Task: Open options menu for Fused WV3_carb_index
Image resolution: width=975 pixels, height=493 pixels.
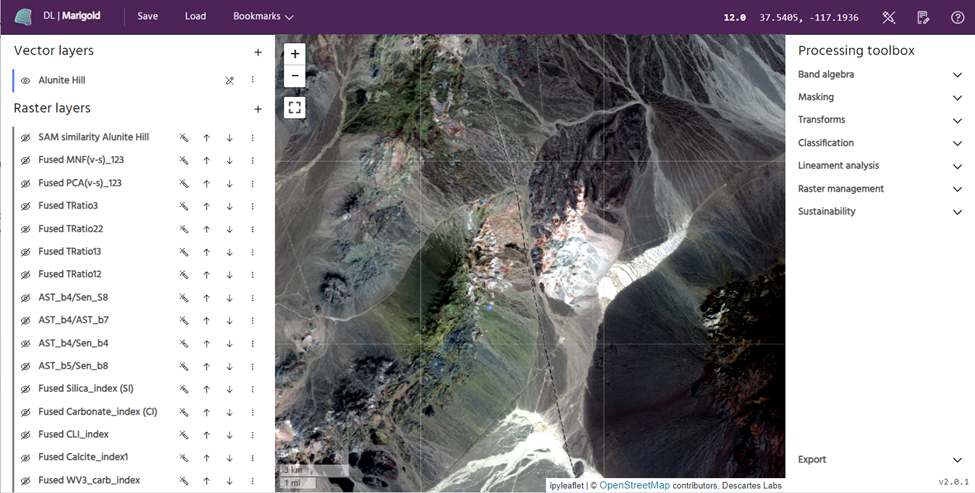Action: [252, 481]
